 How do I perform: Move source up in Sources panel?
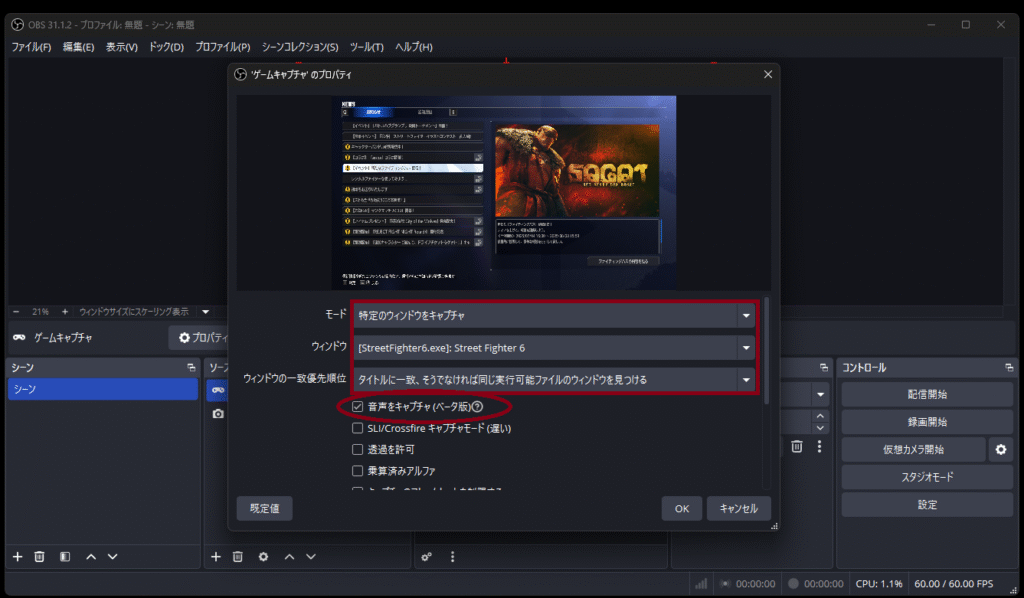tap(289, 557)
